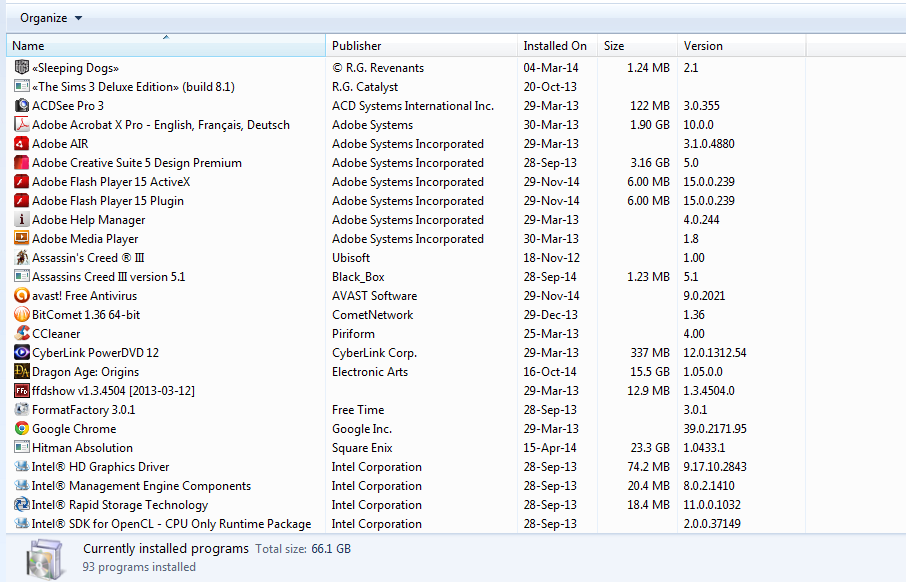Click the Adobe Acrobat X Pro icon
Image resolution: width=906 pixels, height=582 pixels.
pos(22,125)
